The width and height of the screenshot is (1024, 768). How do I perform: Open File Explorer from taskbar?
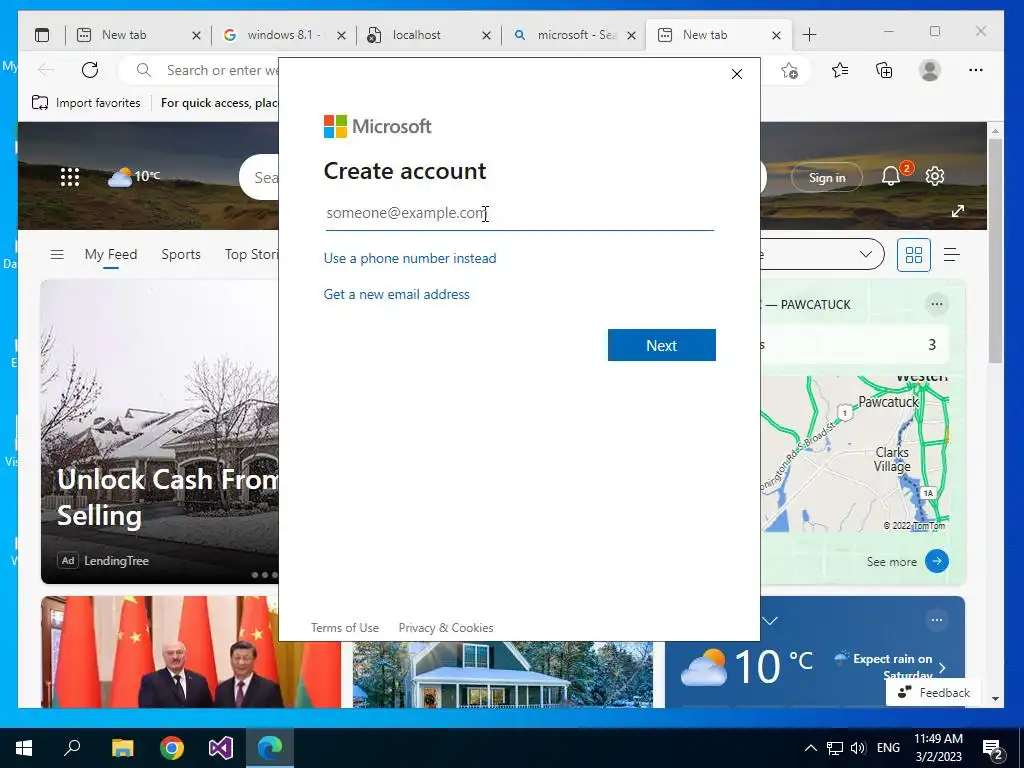point(122,748)
